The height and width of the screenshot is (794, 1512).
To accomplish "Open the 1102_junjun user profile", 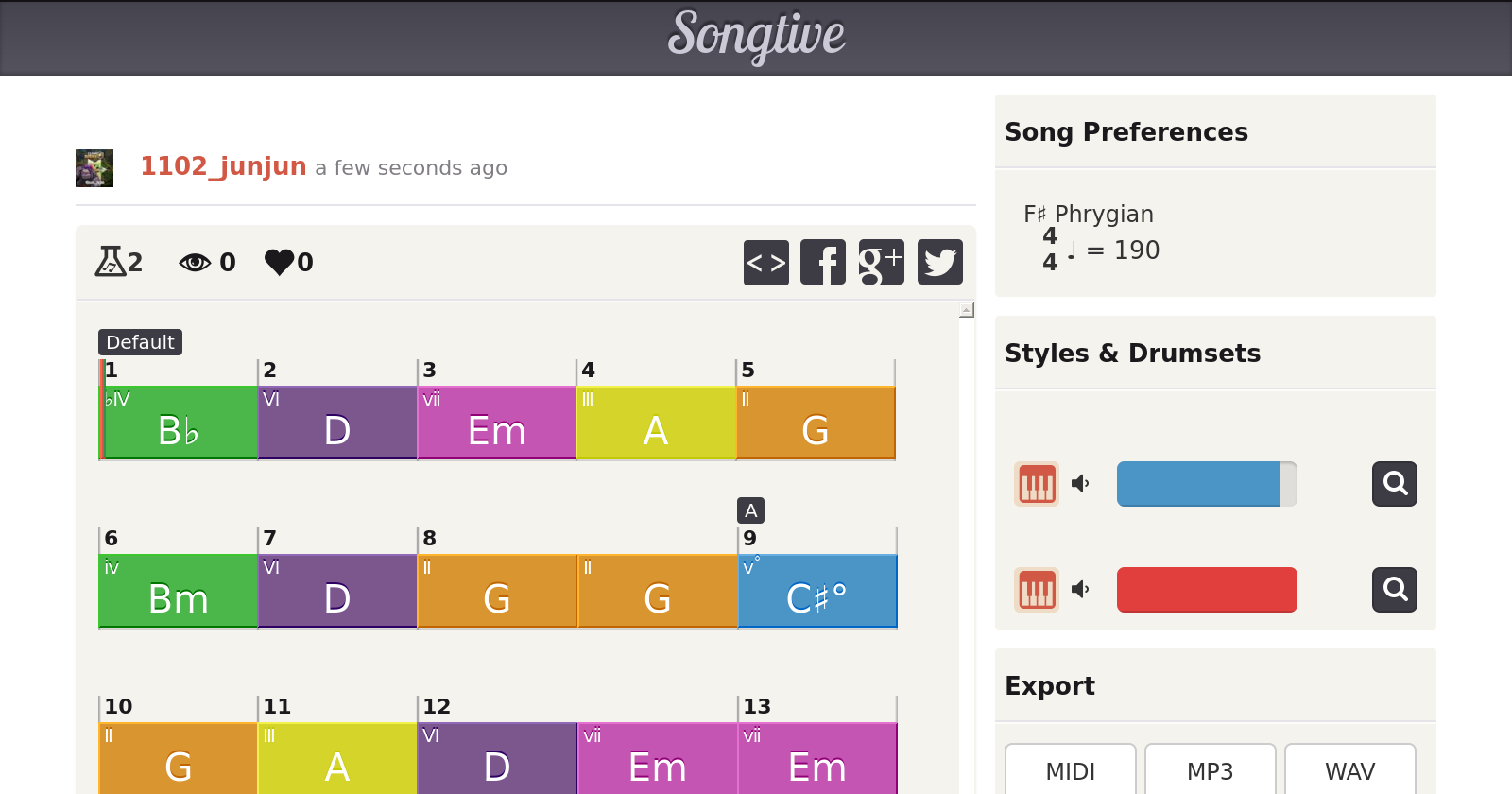I will 223,166.
